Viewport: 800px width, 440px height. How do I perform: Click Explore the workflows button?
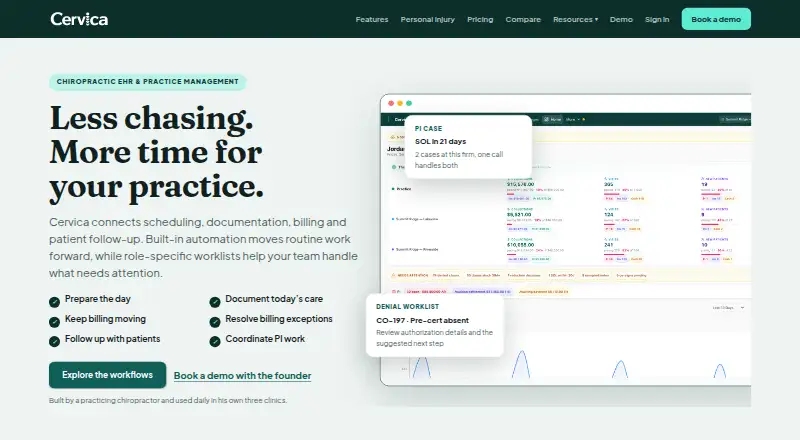point(108,375)
